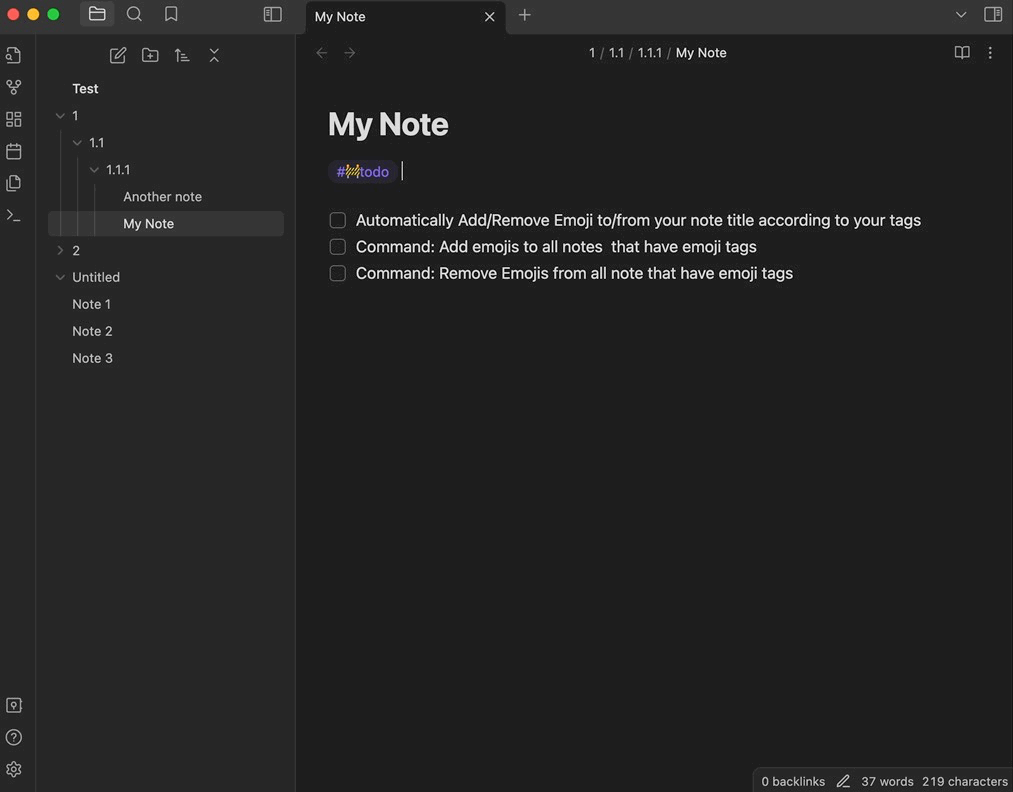Open the search magnifier icon
The height and width of the screenshot is (792, 1013).
[134, 14]
